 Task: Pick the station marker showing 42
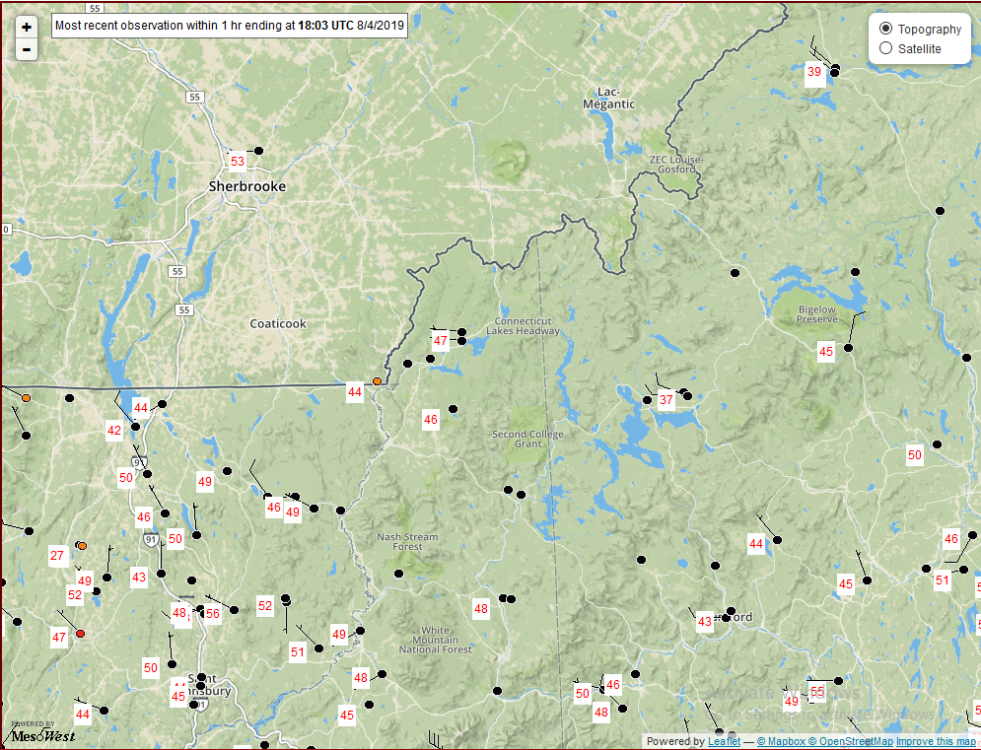click(114, 430)
